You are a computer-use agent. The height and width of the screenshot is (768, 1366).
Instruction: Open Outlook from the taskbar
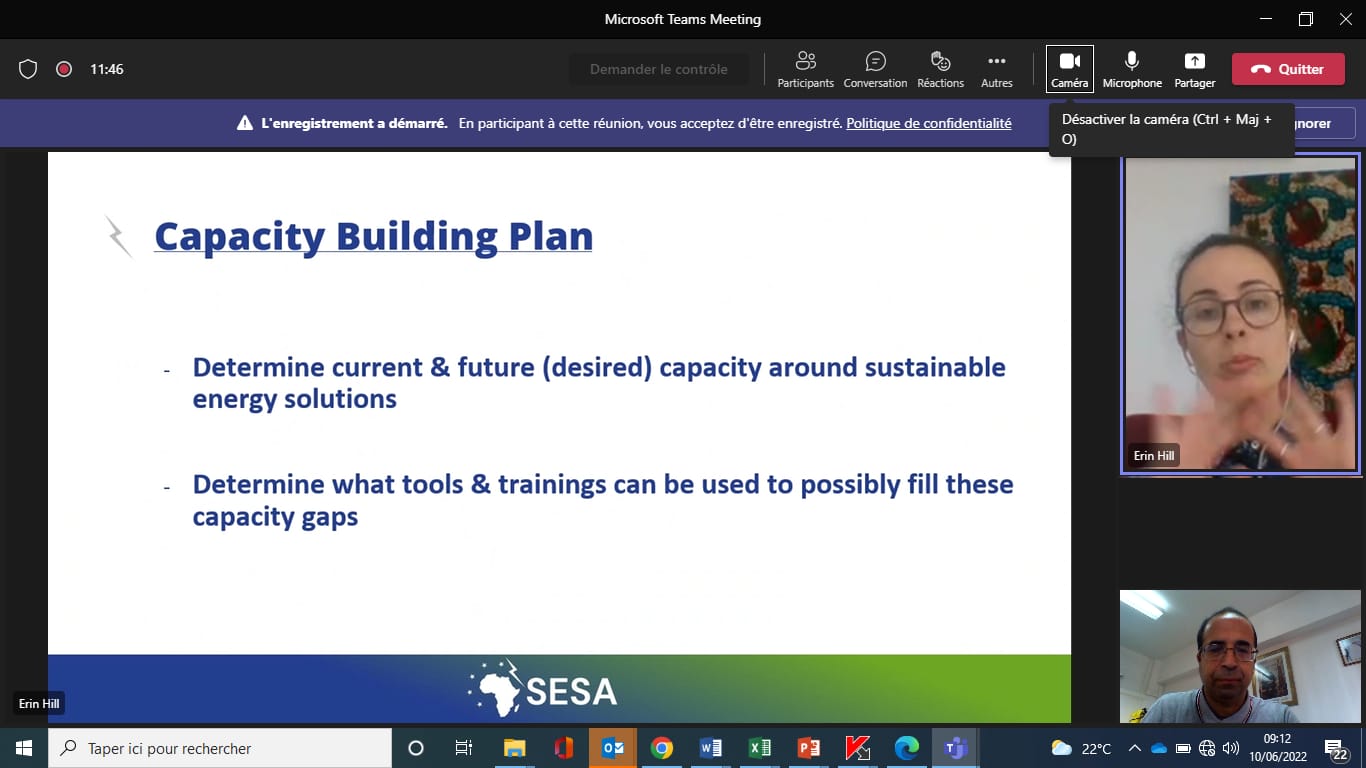pos(612,748)
